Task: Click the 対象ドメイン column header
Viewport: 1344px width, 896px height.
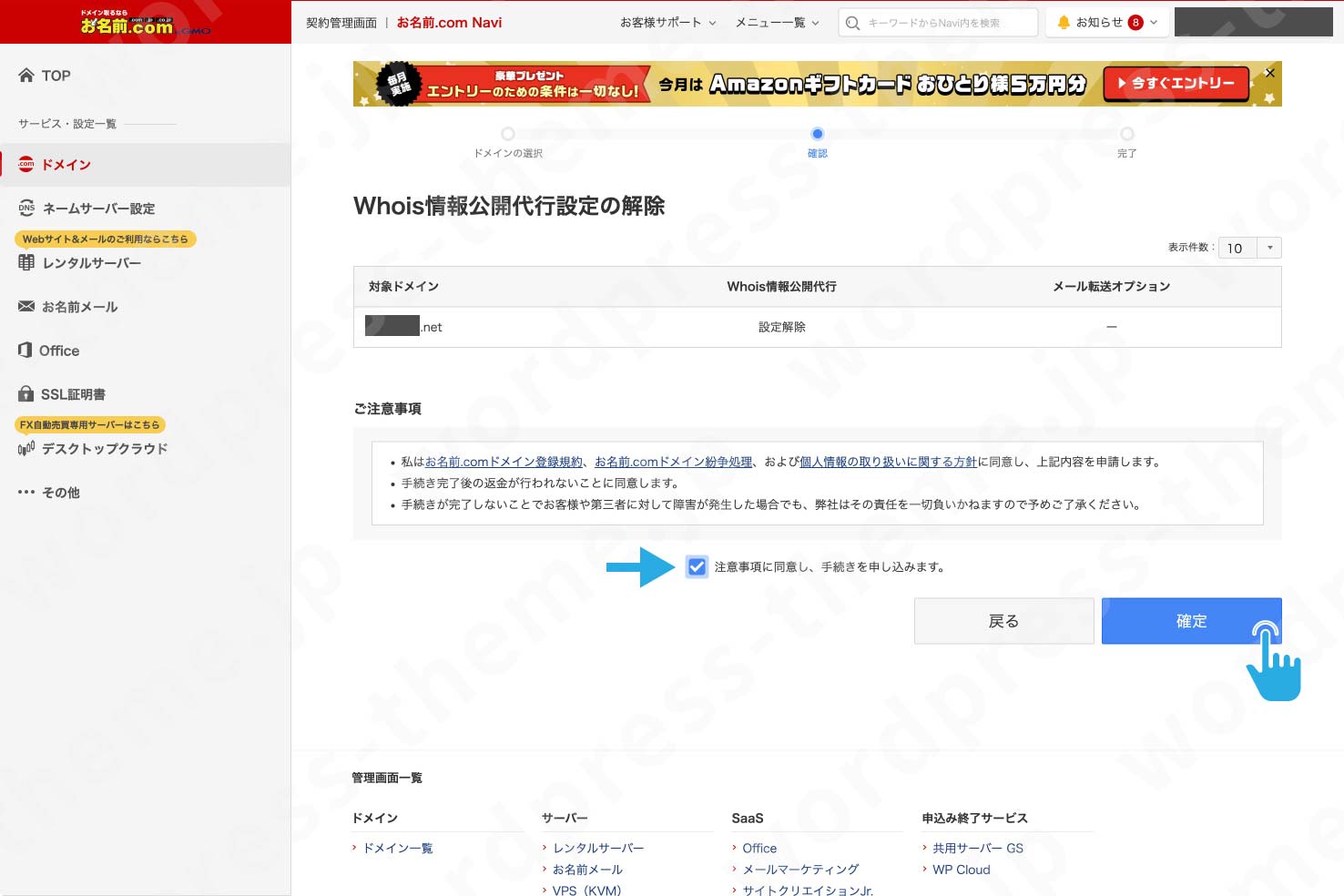Action: coord(403,287)
